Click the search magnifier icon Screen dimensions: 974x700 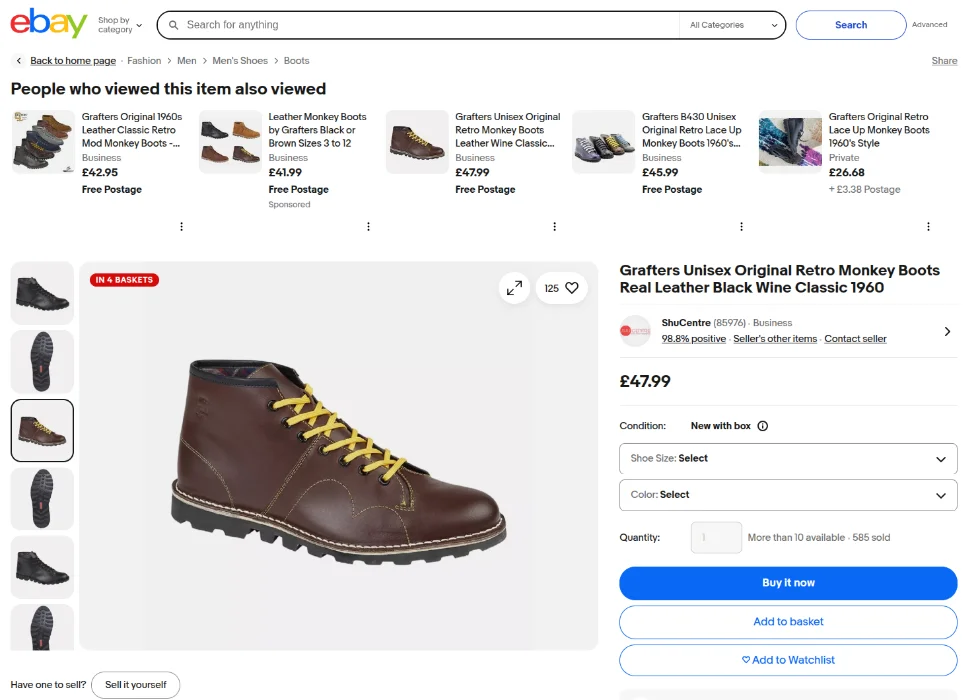pos(174,24)
